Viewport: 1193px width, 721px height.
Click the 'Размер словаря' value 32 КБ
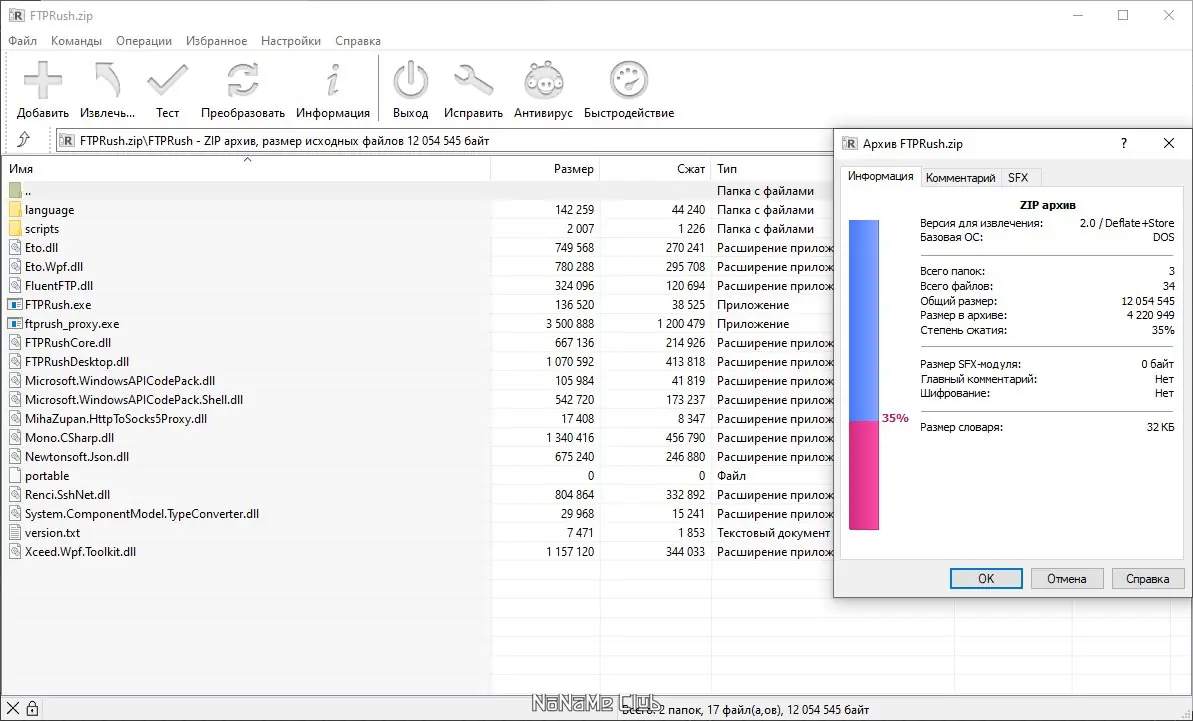[1160, 427]
